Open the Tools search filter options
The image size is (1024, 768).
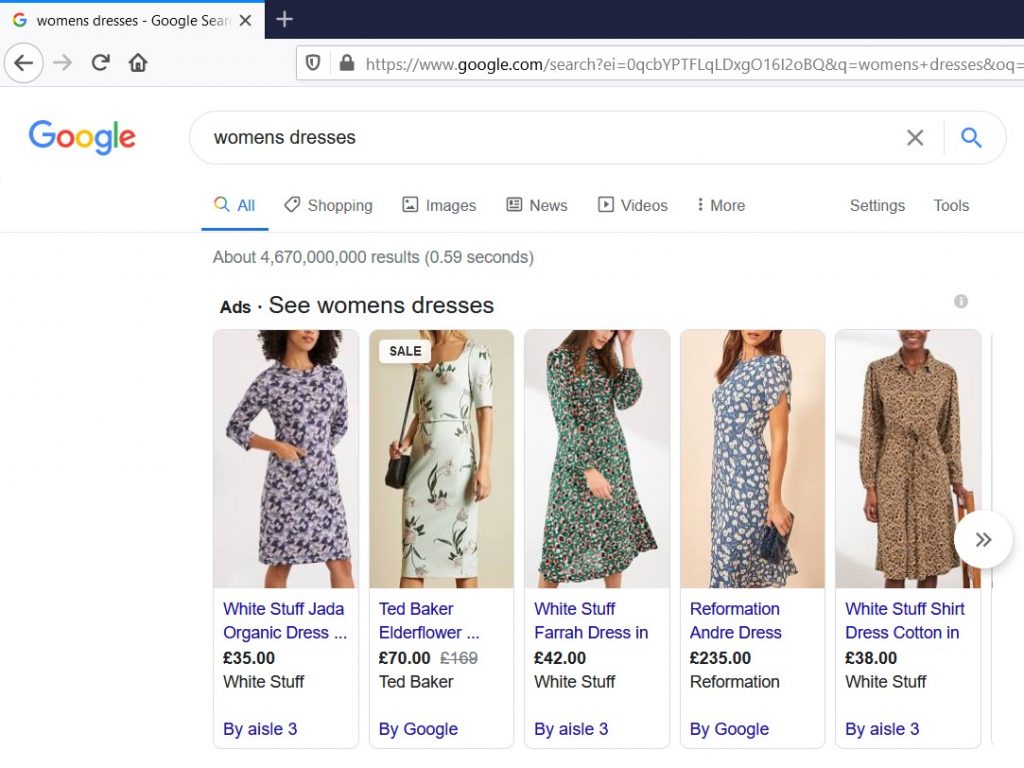click(x=951, y=205)
